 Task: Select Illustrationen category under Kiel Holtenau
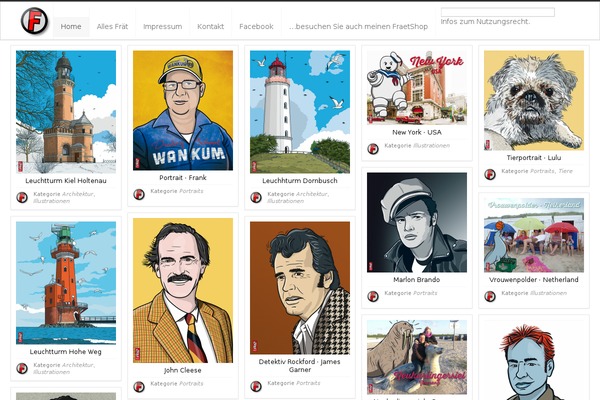51,201
